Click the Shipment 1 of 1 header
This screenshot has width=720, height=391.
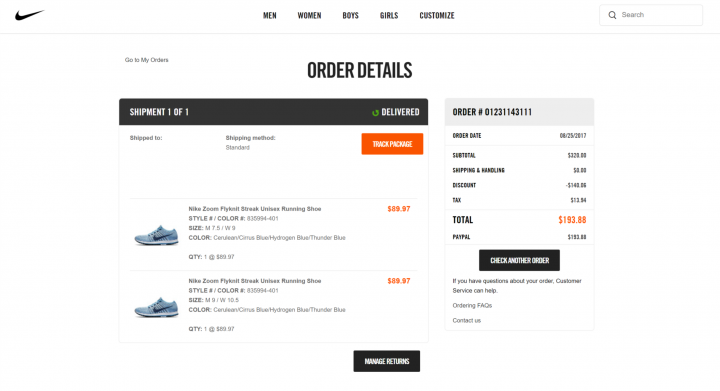[274, 112]
